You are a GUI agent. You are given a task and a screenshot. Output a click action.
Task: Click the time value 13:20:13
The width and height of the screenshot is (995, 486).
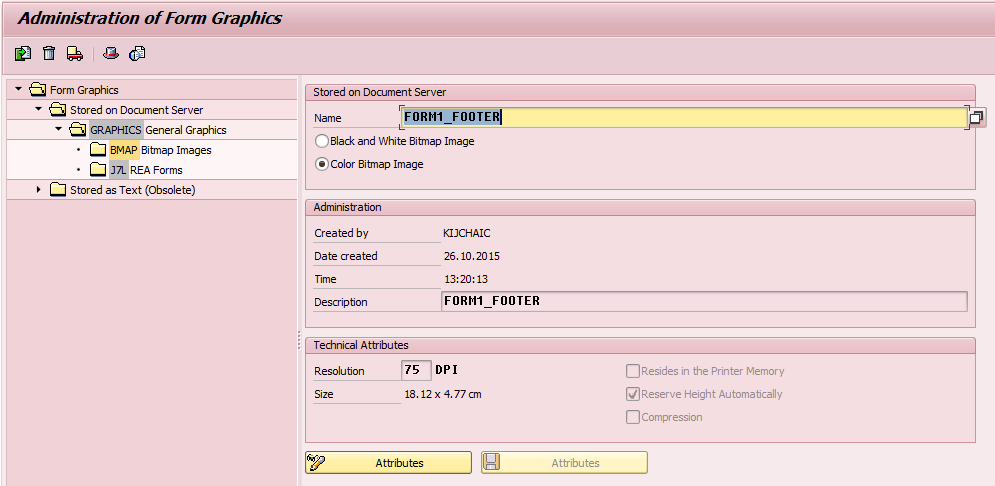(465, 279)
